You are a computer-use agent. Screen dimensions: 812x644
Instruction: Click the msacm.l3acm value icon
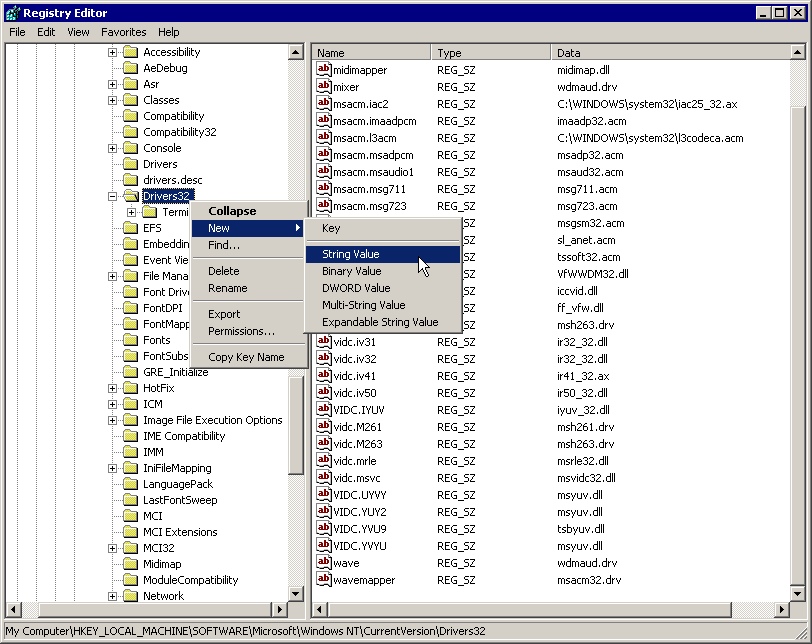pos(323,138)
